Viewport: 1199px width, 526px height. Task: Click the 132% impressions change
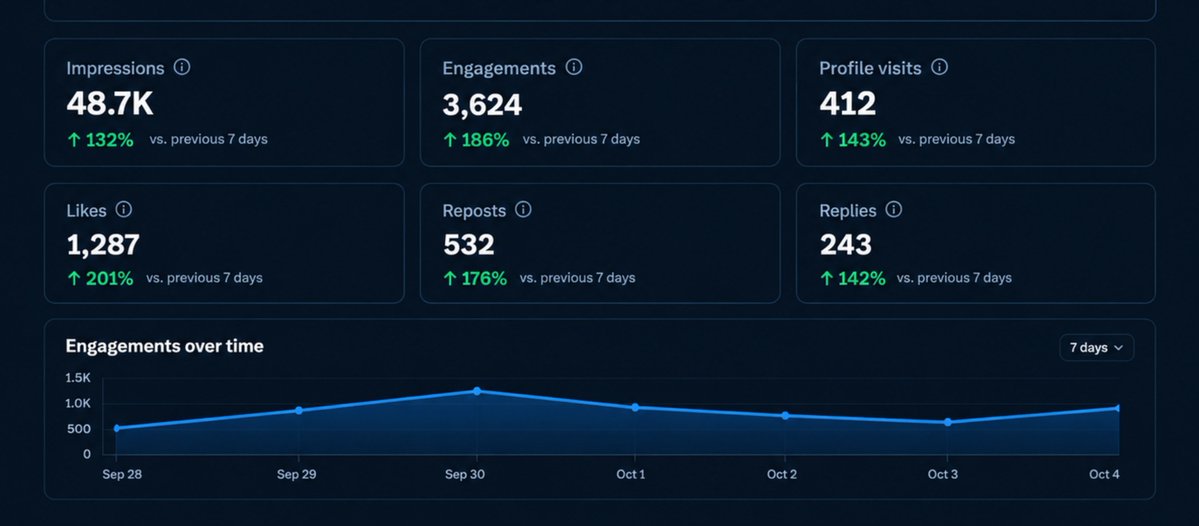[101, 140]
